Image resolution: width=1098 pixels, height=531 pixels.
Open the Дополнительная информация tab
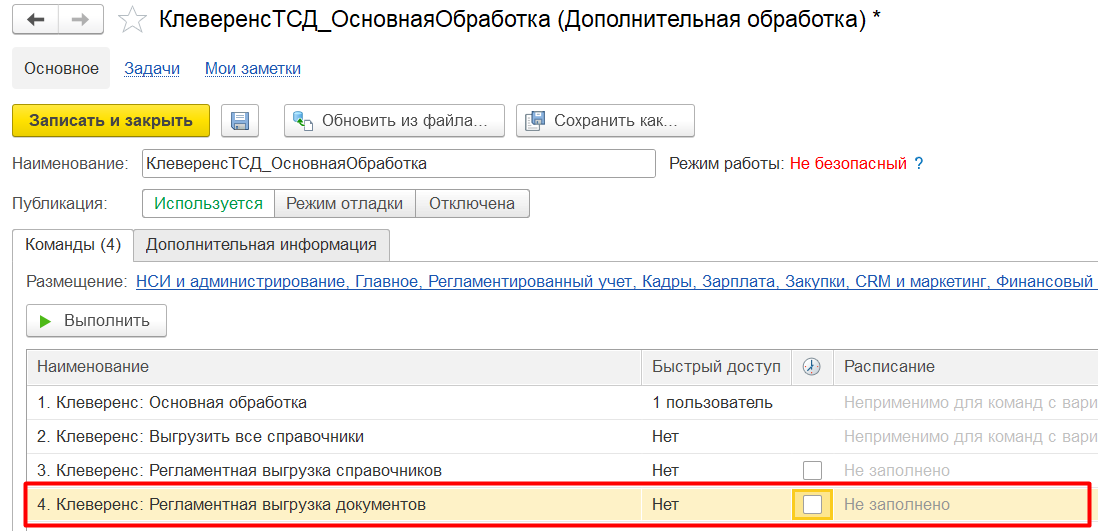pos(261,245)
